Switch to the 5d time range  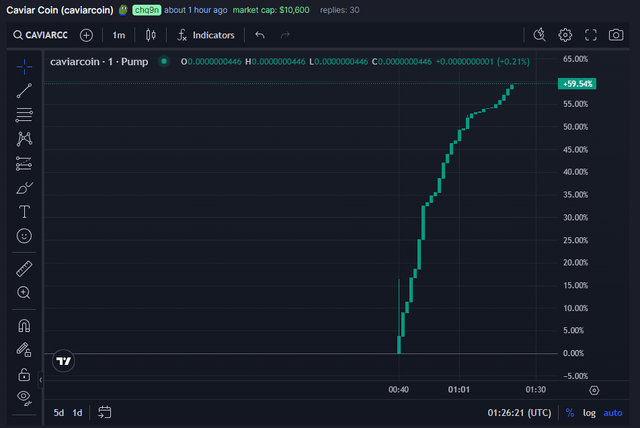point(59,412)
